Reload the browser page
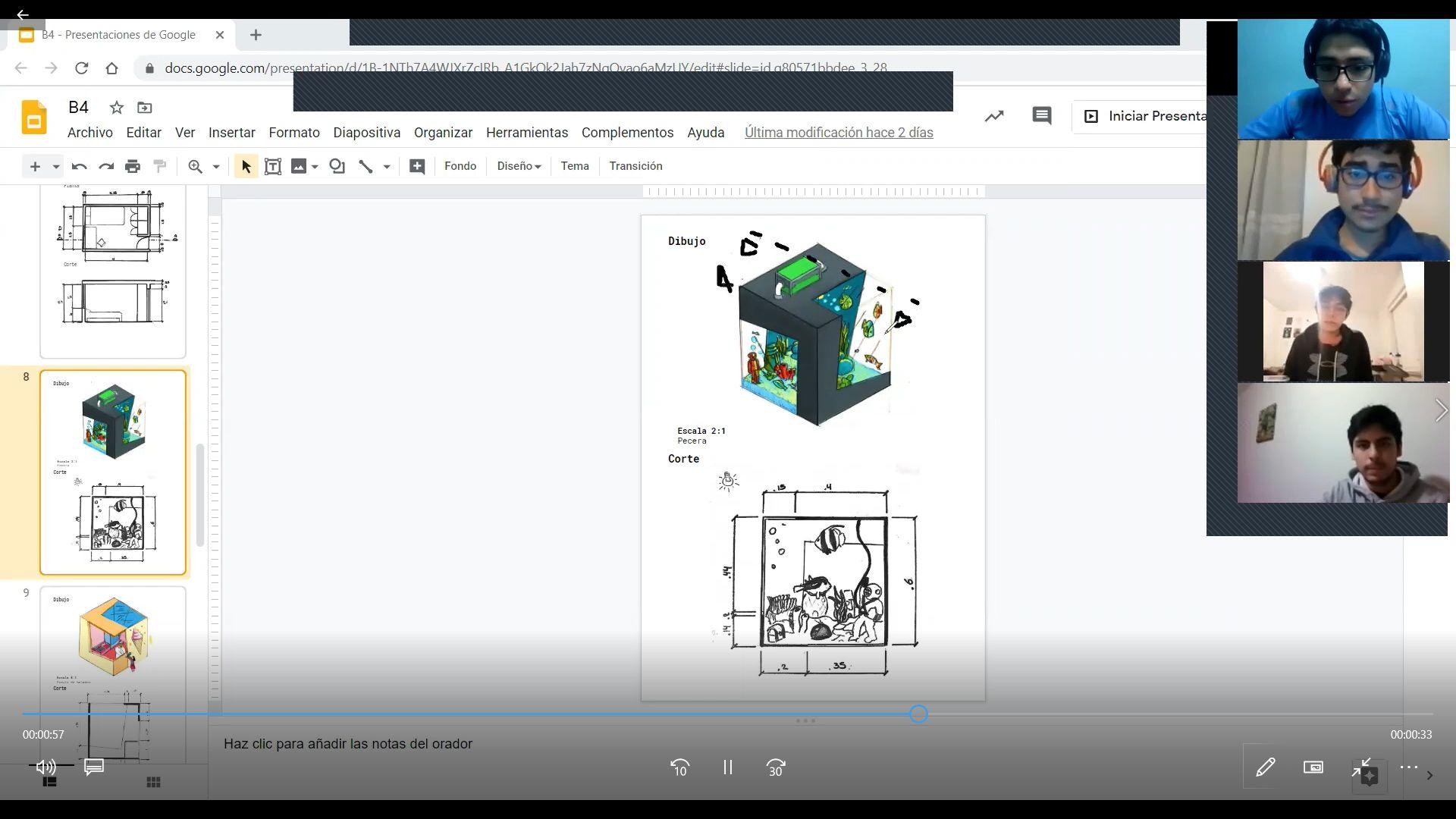 pos(81,68)
